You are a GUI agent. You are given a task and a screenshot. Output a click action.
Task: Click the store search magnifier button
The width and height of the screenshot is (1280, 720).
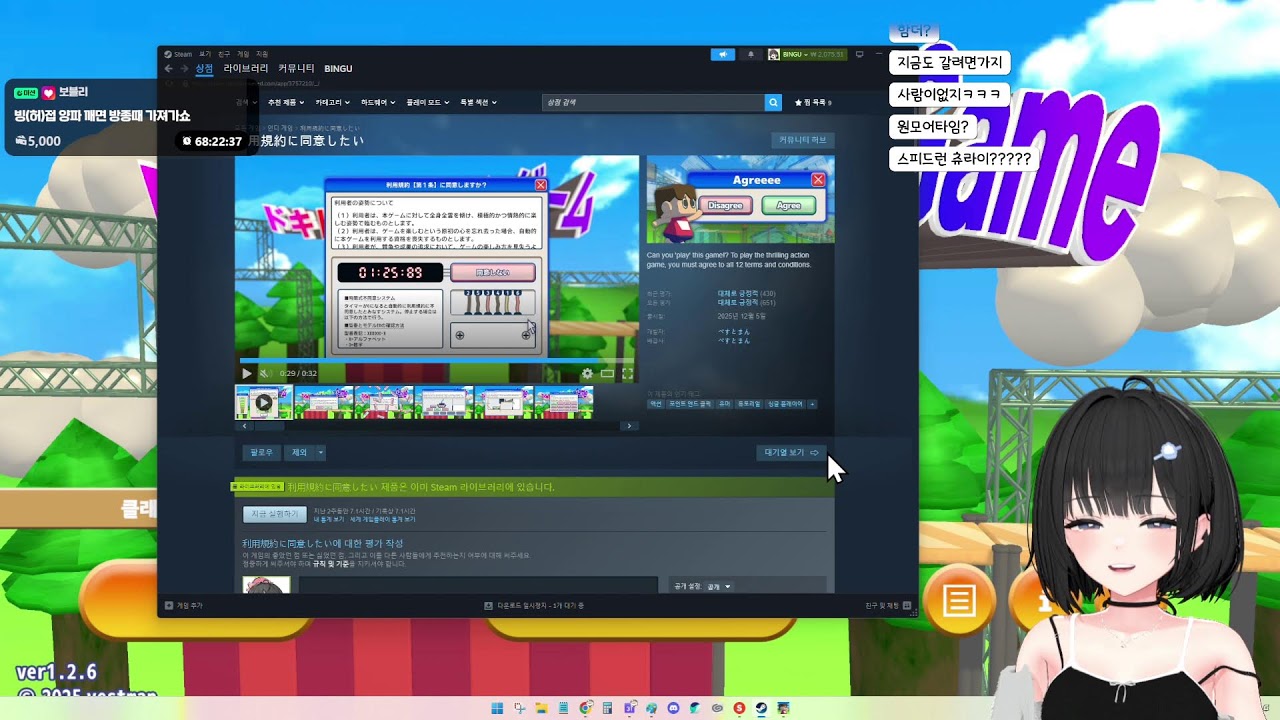[773, 102]
